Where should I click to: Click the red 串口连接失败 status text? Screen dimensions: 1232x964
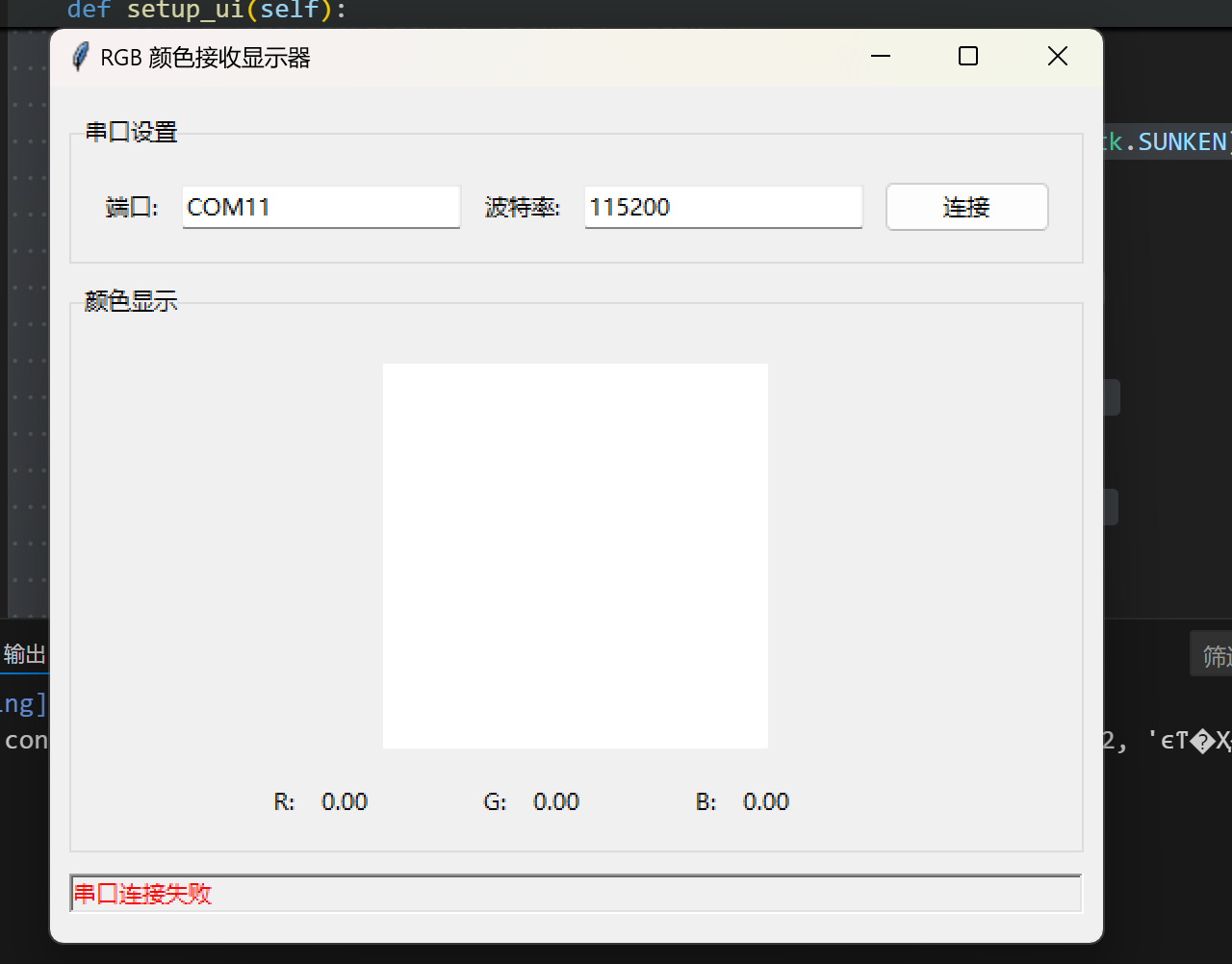142,894
